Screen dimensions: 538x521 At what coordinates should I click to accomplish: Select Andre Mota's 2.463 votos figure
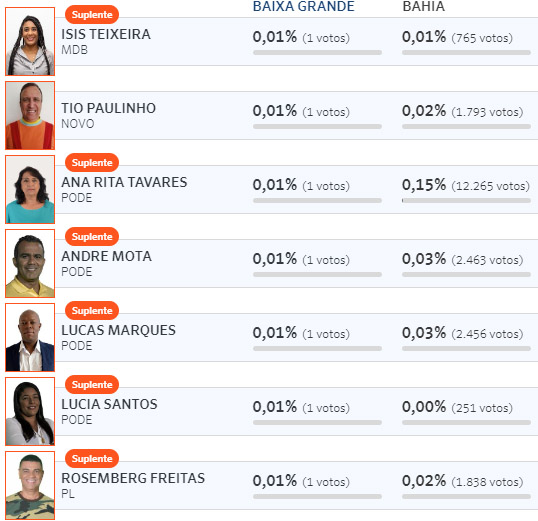point(487,260)
